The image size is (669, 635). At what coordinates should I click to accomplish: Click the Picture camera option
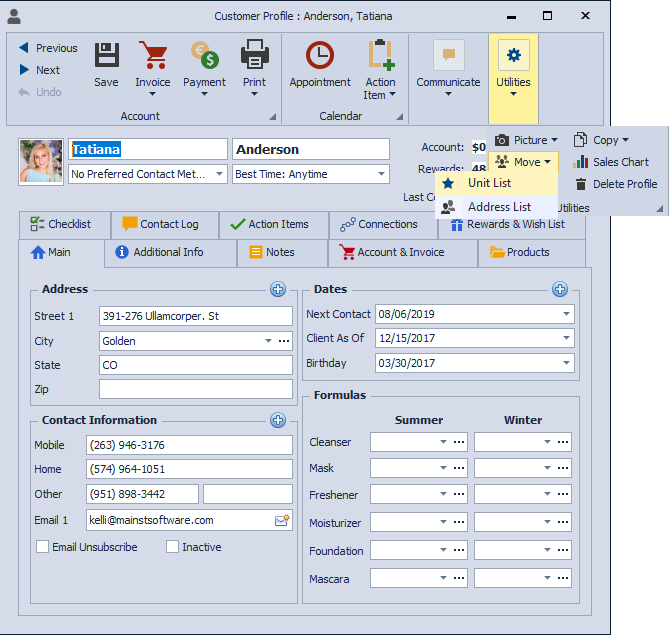pyautogui.click(x=526, y=140)
